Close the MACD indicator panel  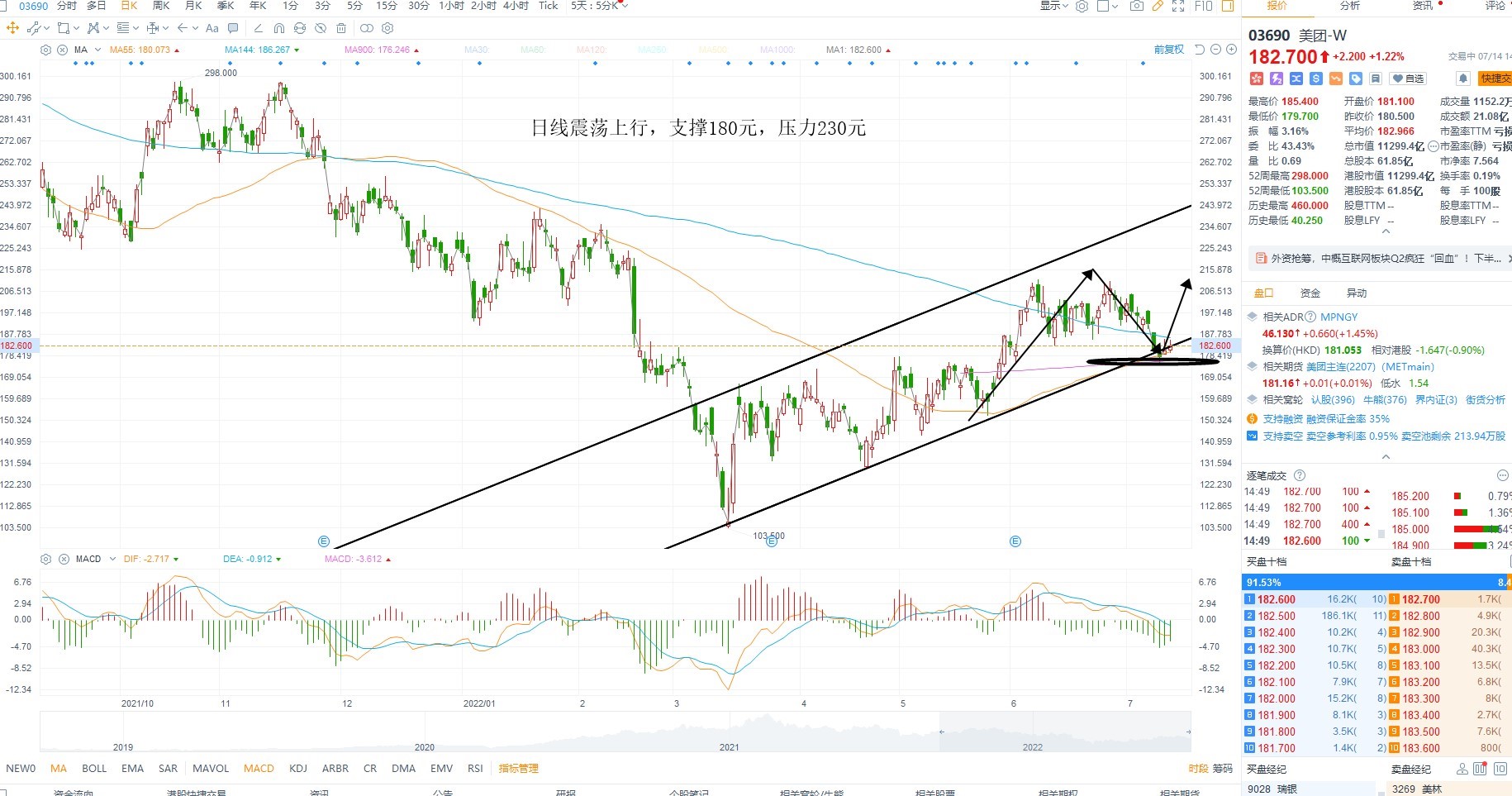coord(64,559)
